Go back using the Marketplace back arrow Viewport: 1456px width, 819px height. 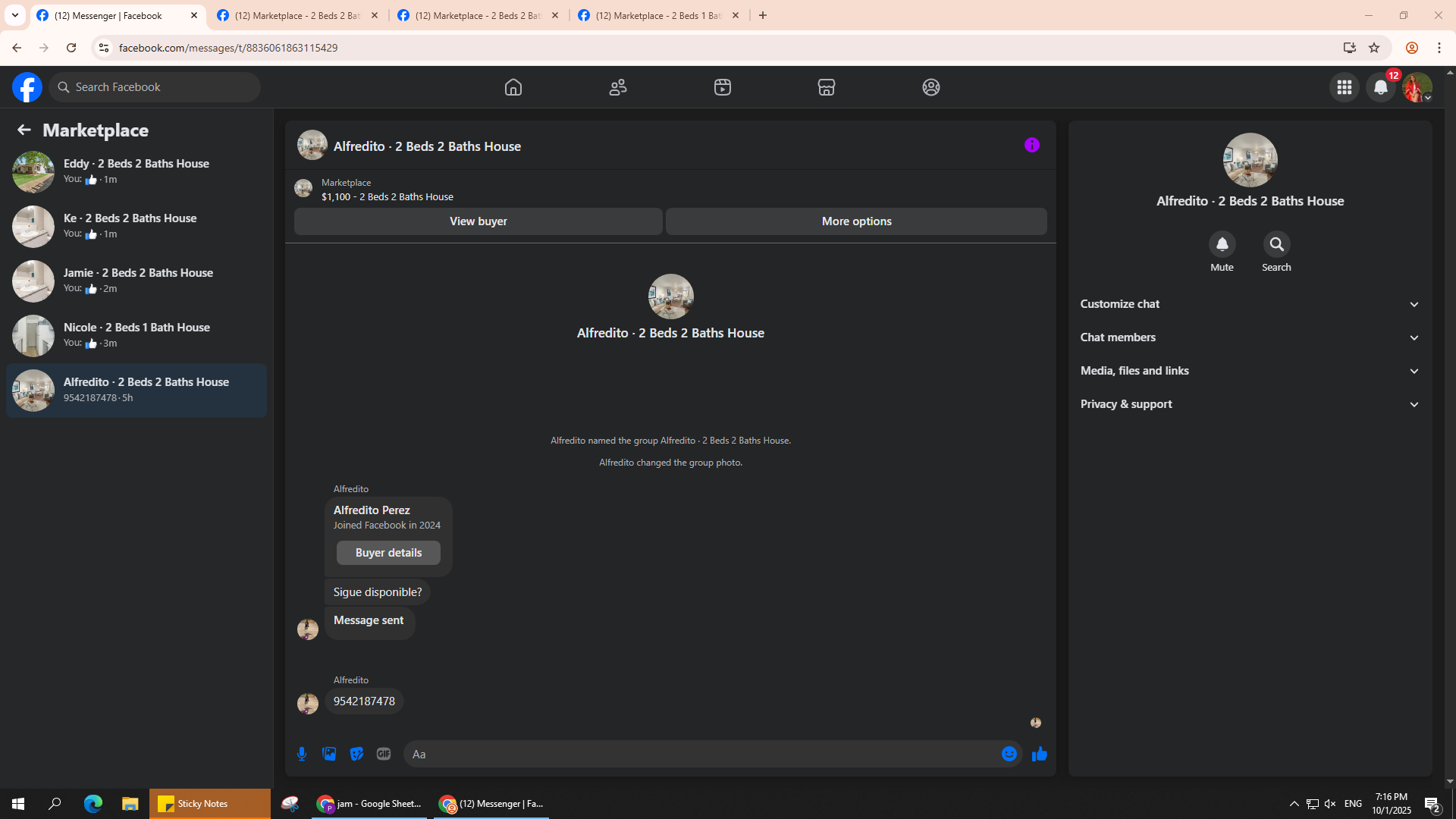coord(24,130)
